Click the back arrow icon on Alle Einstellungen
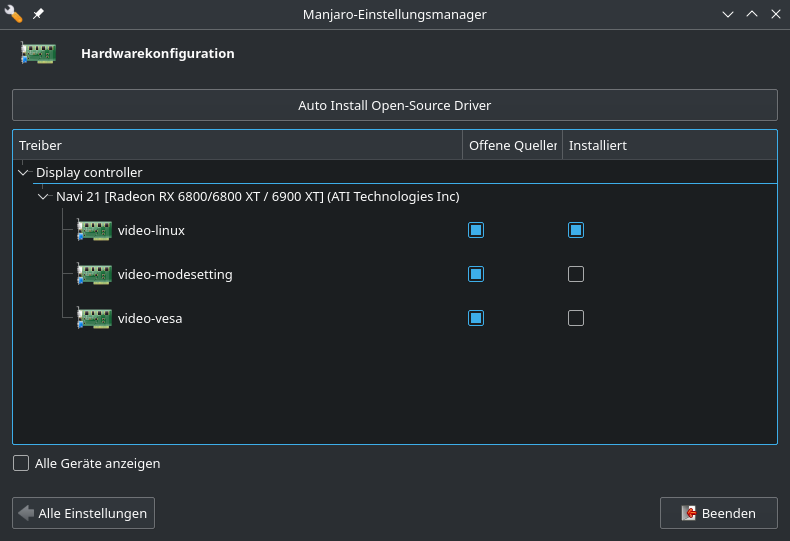The width and height of the screenshot is (790, 541). point(26,513)
